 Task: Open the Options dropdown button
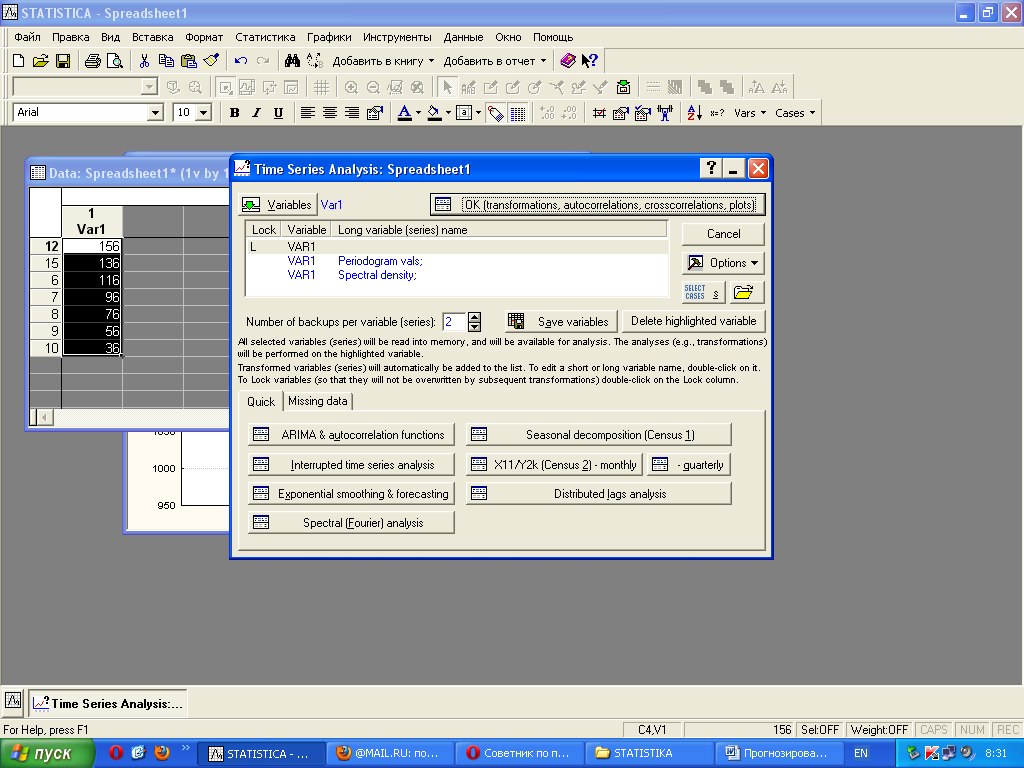tap(724, 263)
